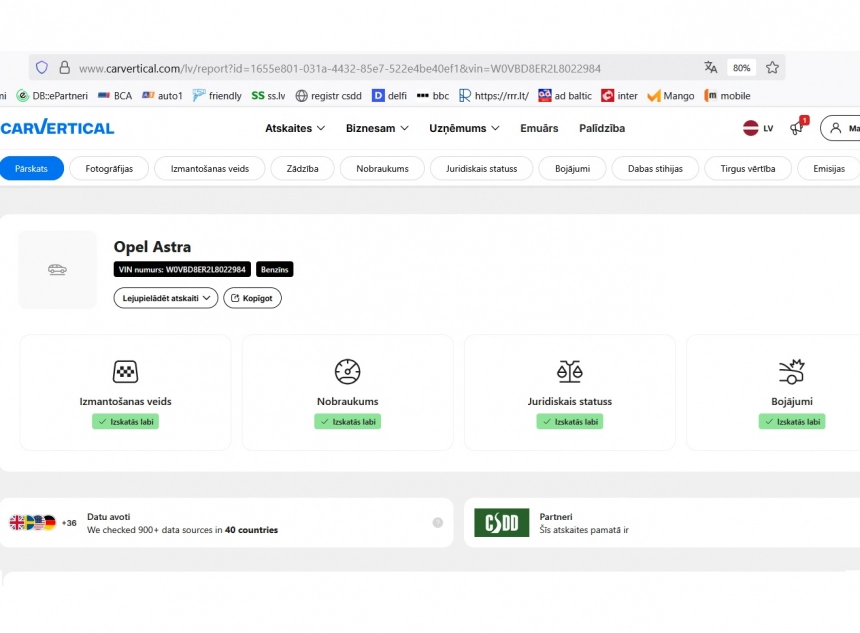Click the CSDD partner logo
Screen dimensions: 860x633
coord(502,523)
